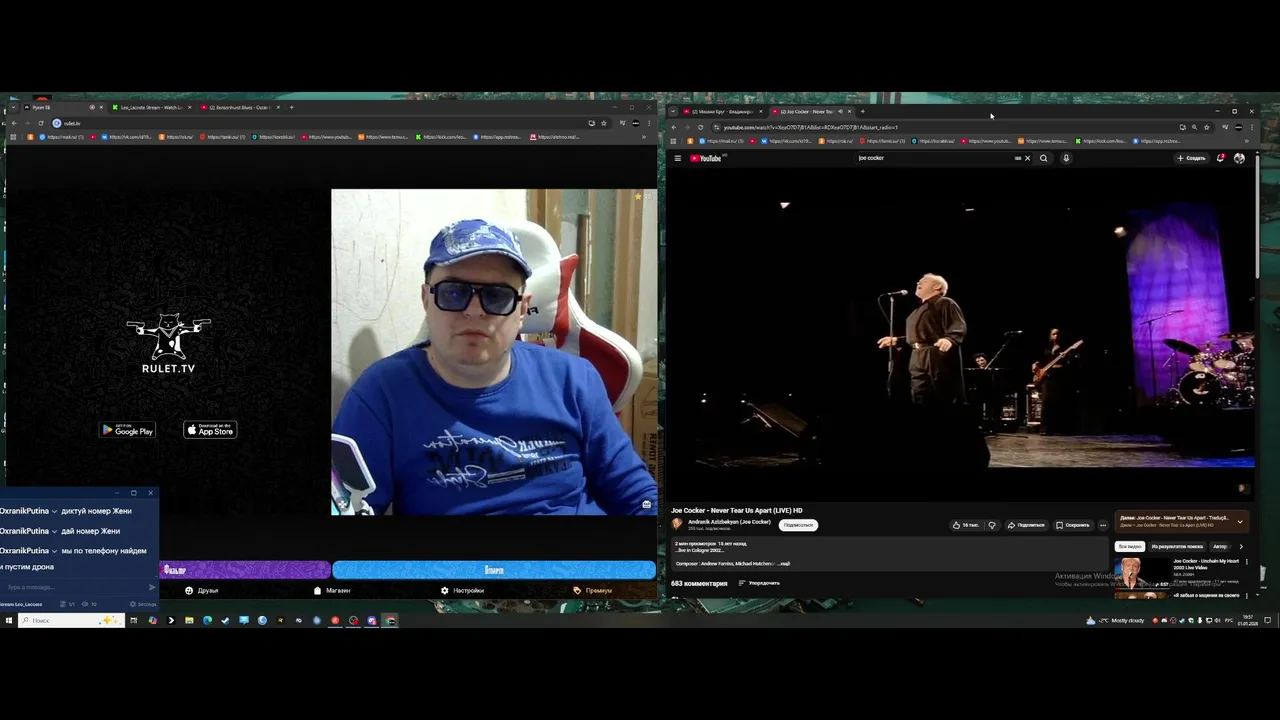Screen dimensions: 1280x720
Task: Expand the chevron beside 'дай номер Жени' message
Action: point(55,531)
